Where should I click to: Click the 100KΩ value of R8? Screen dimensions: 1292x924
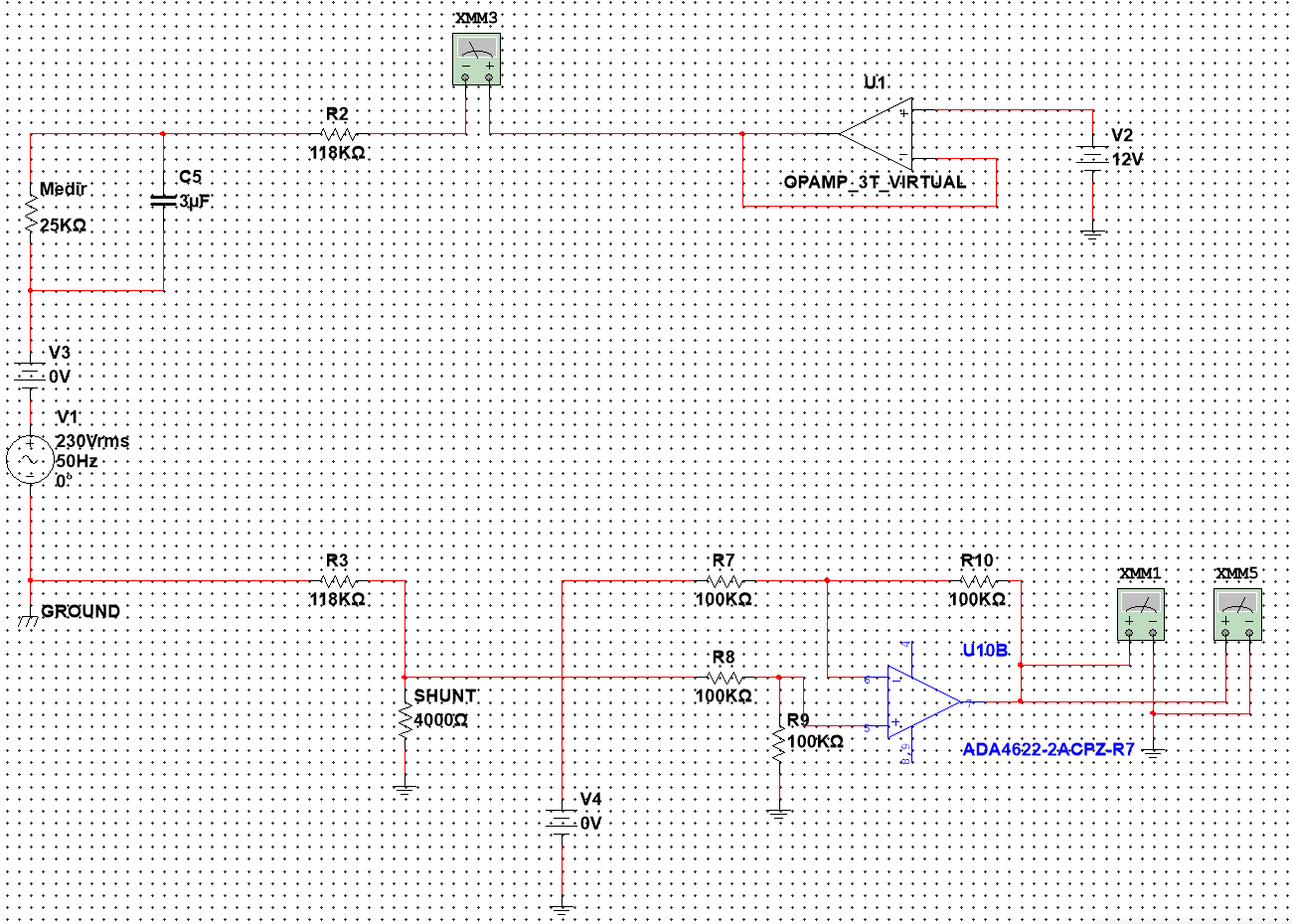[724, 696]
